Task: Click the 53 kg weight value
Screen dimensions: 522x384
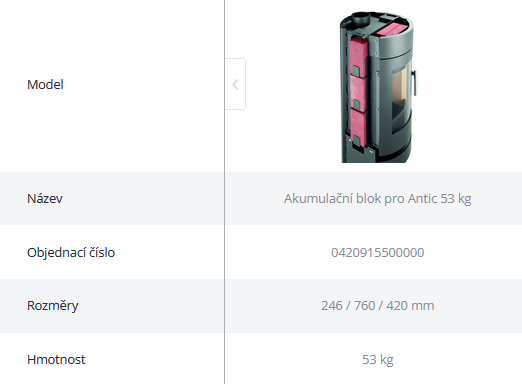Action: click(378, 359)
